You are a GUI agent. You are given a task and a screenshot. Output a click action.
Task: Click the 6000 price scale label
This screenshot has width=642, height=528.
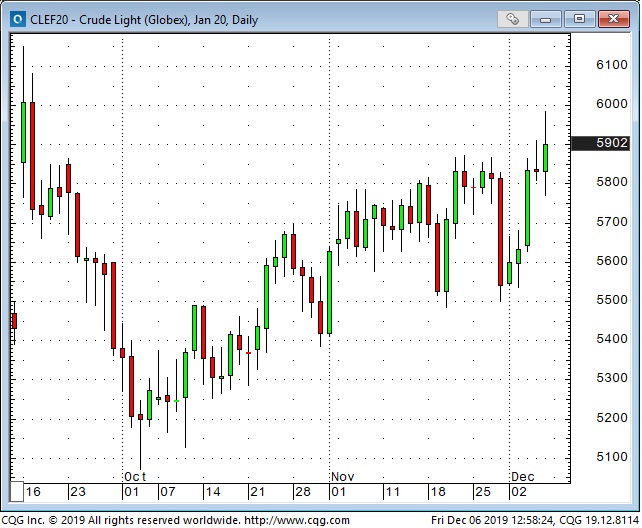612,104
